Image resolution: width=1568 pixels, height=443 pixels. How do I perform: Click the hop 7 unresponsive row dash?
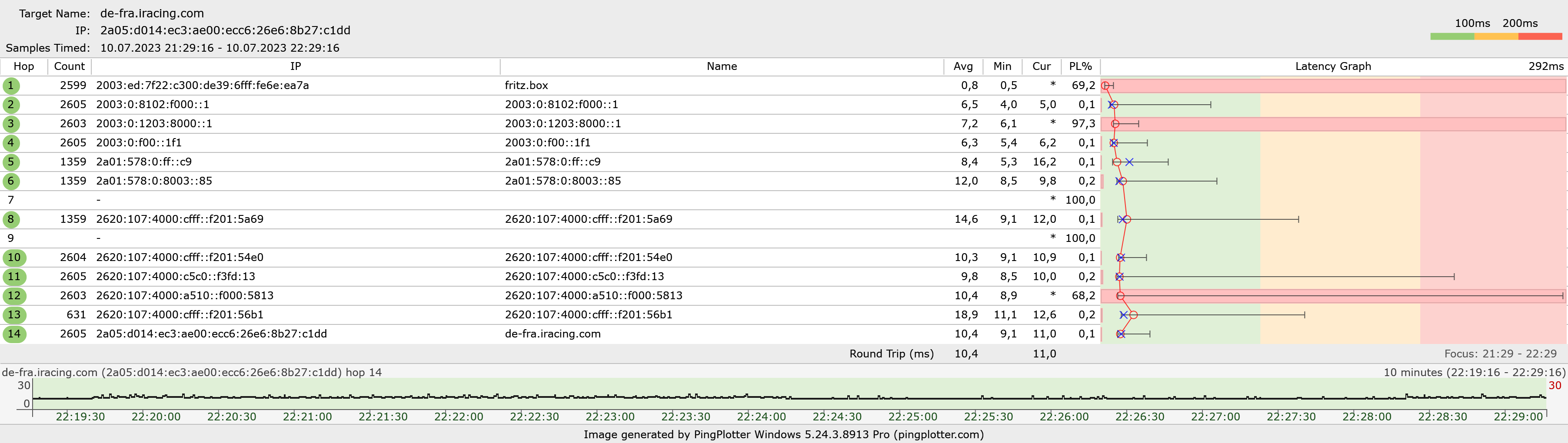(x=99, y=200)
